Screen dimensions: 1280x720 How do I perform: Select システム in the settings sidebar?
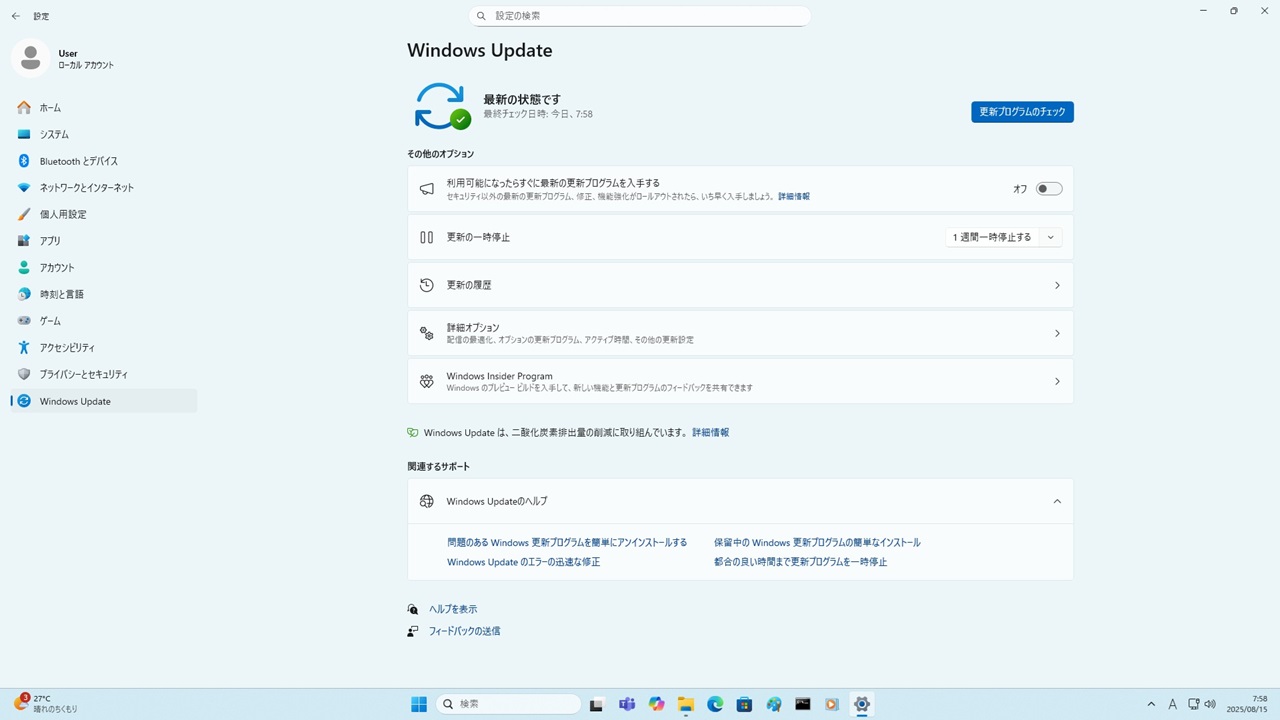click(104, 134)
